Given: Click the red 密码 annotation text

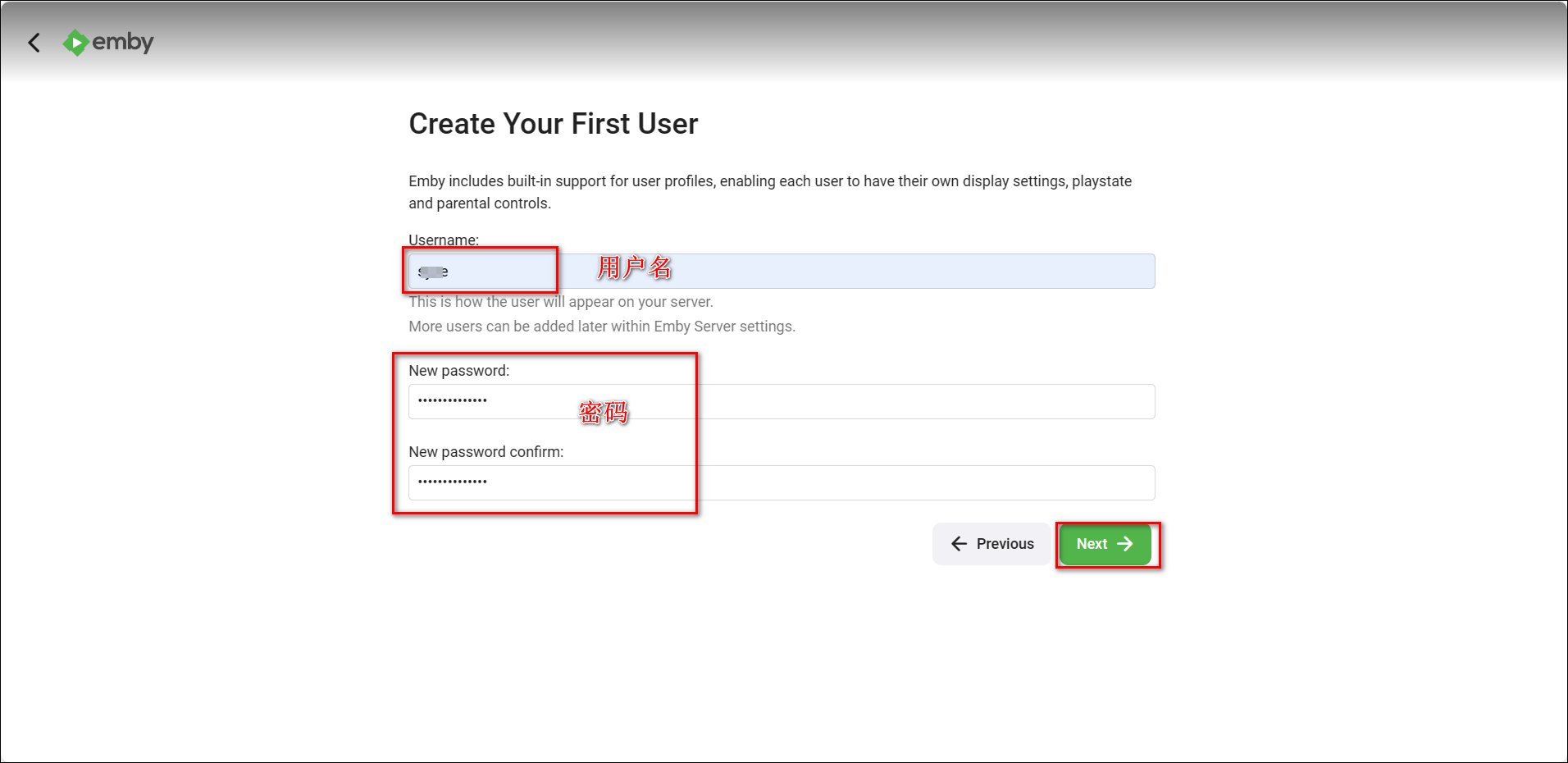Looking at the screenshot, I should (x=604, y=412).
